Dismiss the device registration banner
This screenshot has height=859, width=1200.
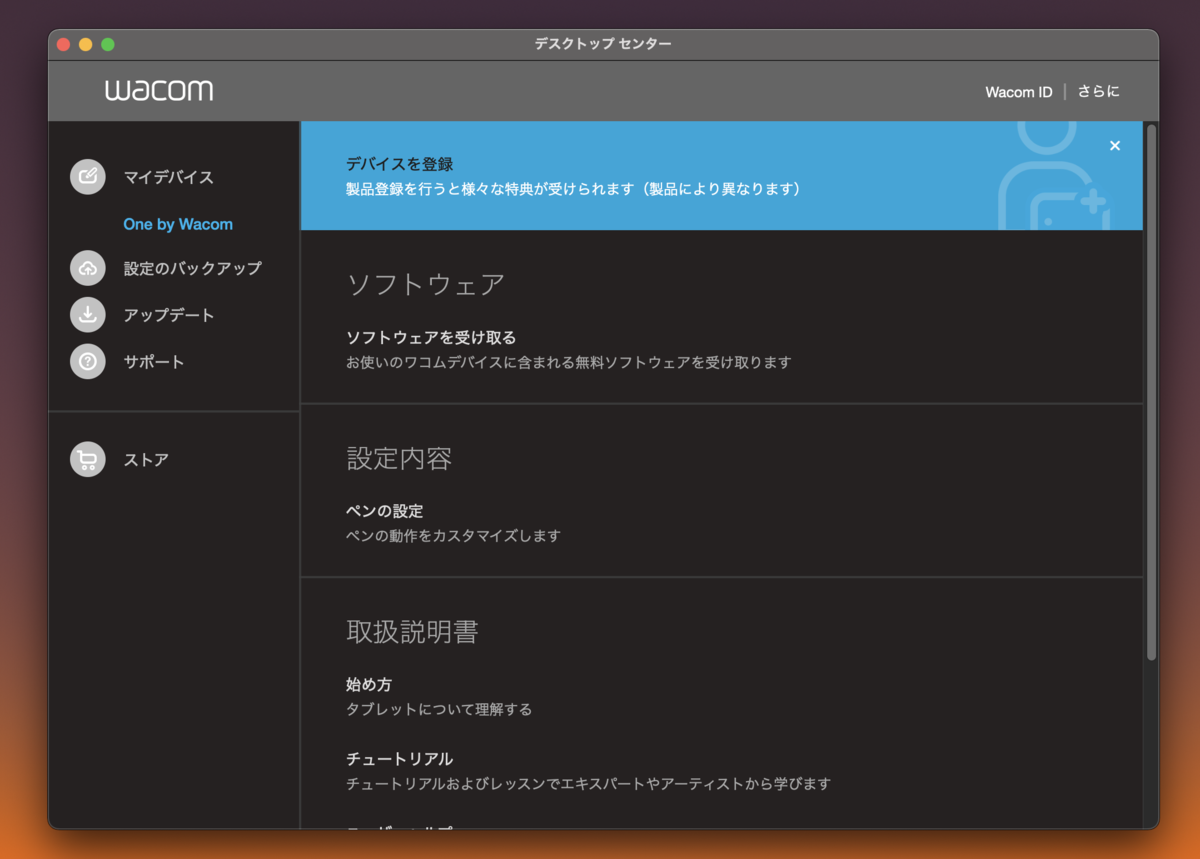click(x=1115, y=146)
